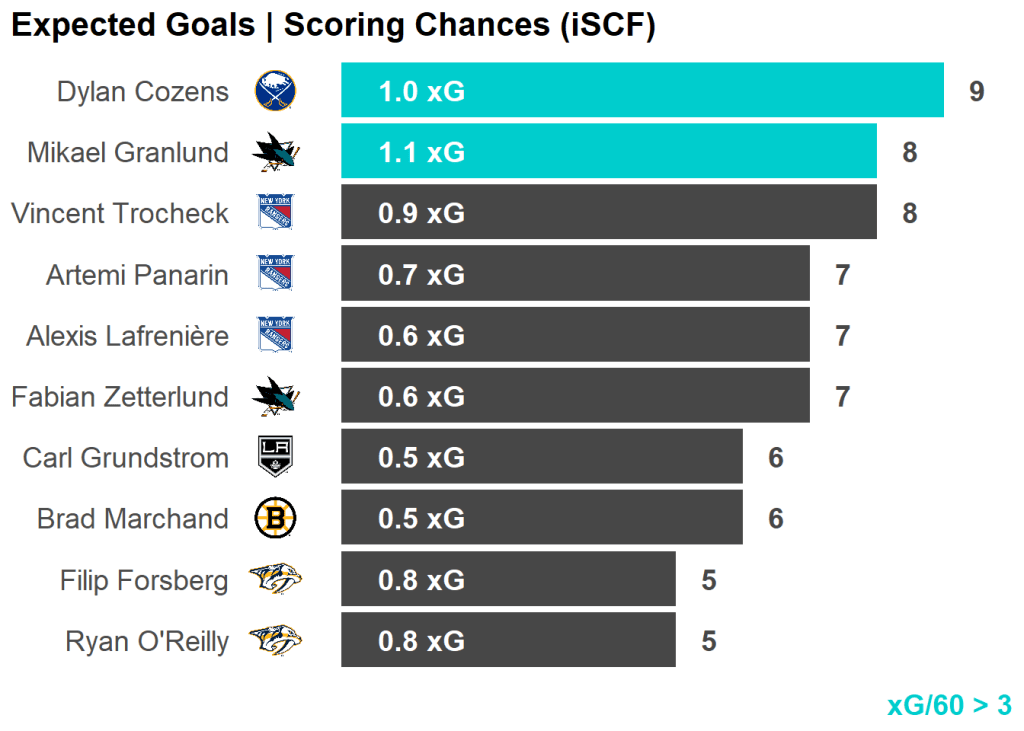The image size is (1024, 731).
Task: Click the LA Kings logo beside Carl Grundstrom
Action: pyautogui.click(x=275, y=457)
